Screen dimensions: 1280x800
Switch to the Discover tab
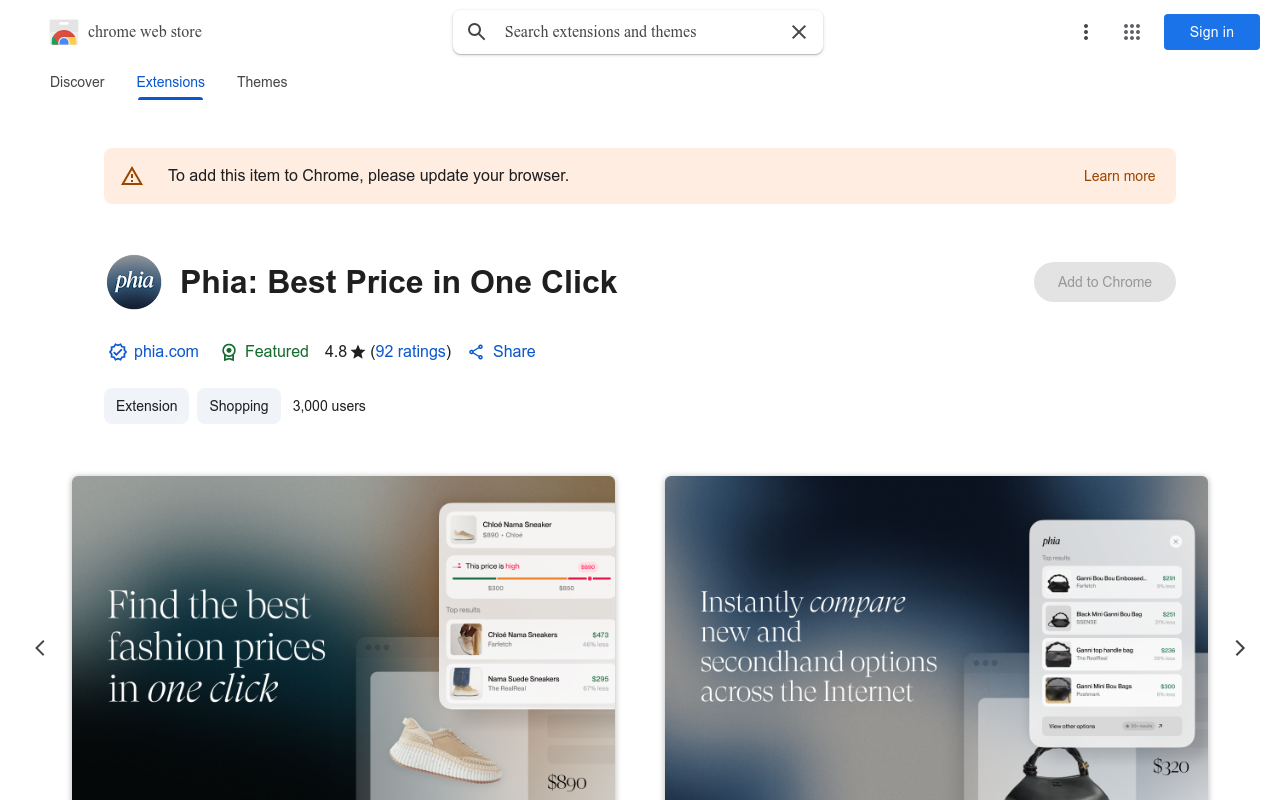coord(77,82)
